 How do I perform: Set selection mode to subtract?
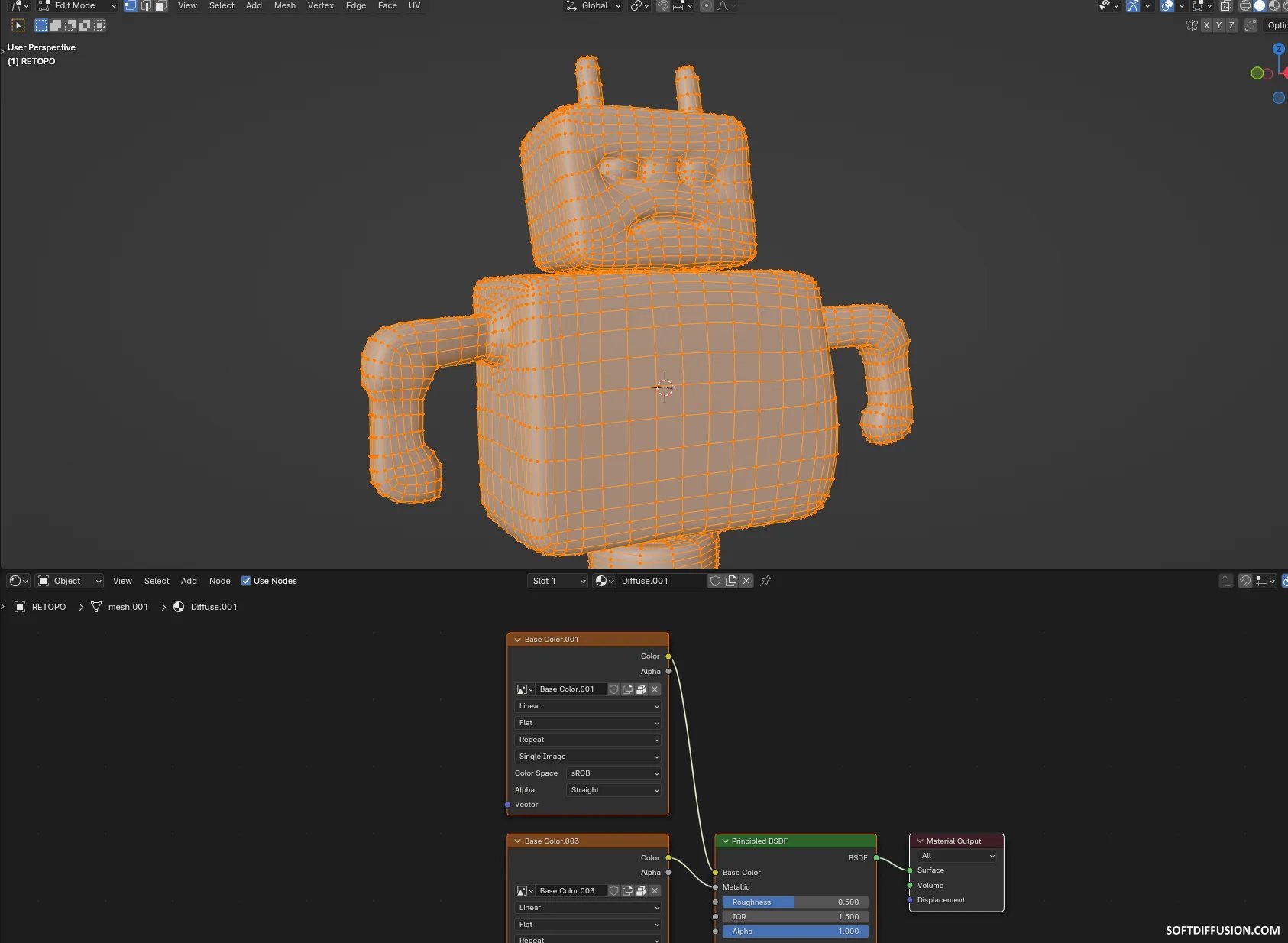coord(70,25)
